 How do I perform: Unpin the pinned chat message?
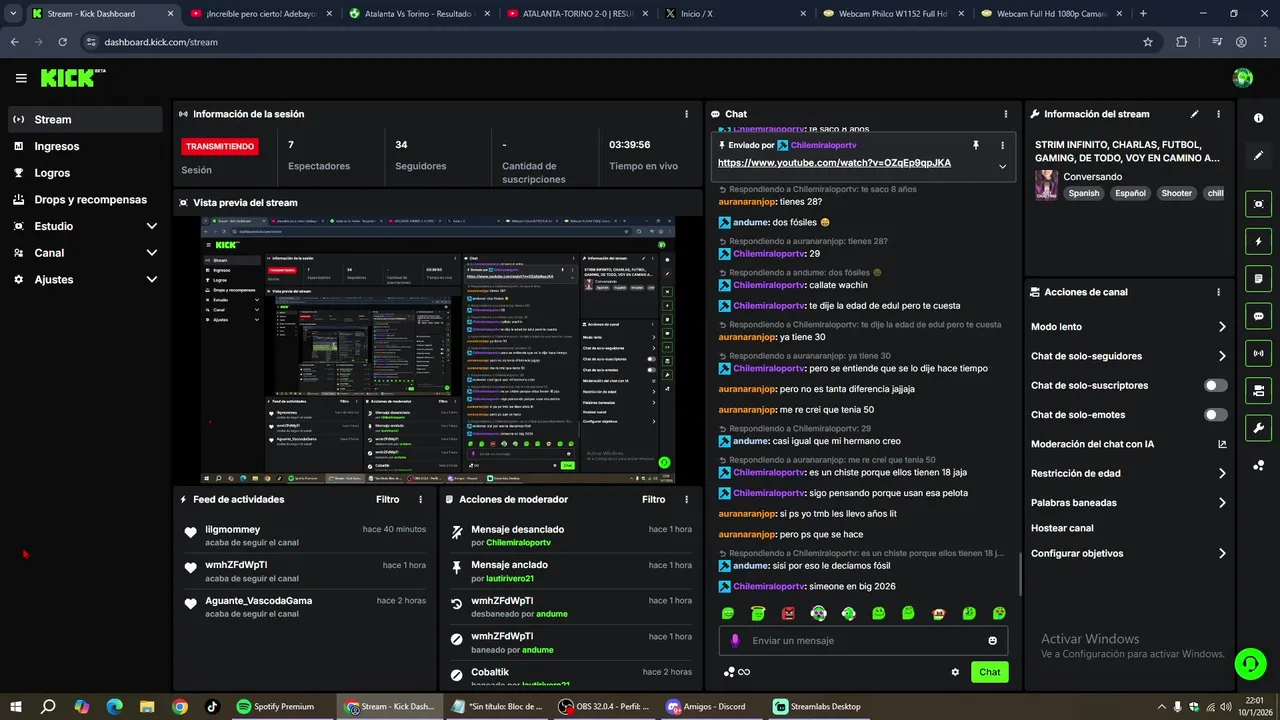pyautogui.click(x=976, y=145)
